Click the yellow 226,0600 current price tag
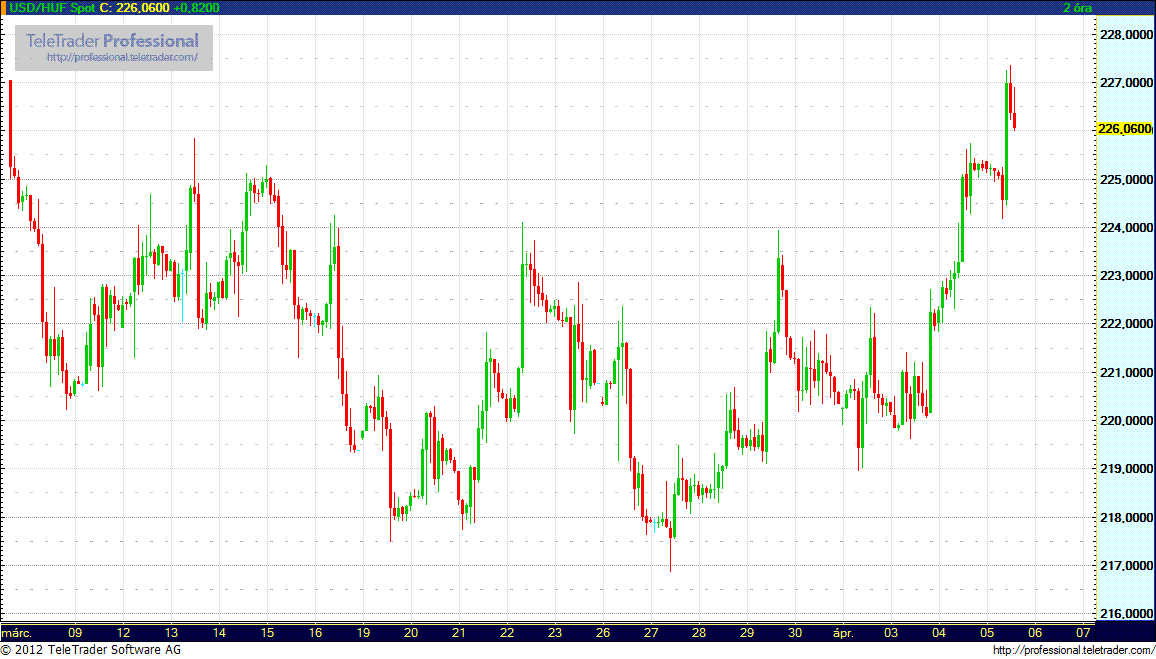The image size is (1156, 659). coord(1124,129)
